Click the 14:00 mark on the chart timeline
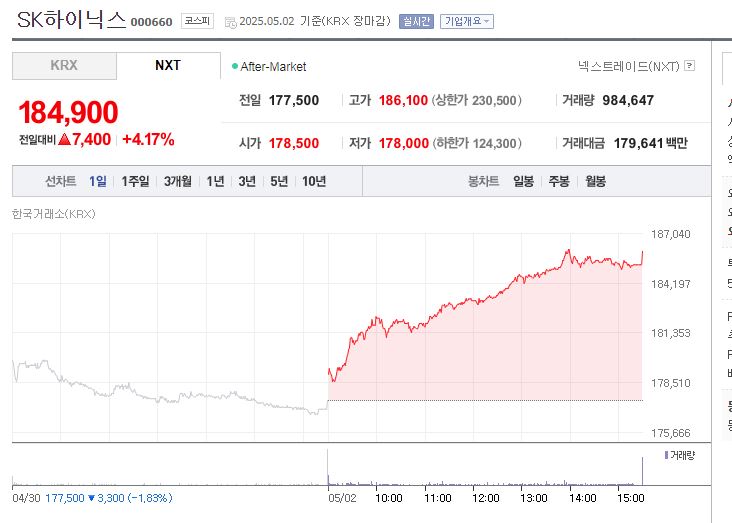 click(582, 497)
